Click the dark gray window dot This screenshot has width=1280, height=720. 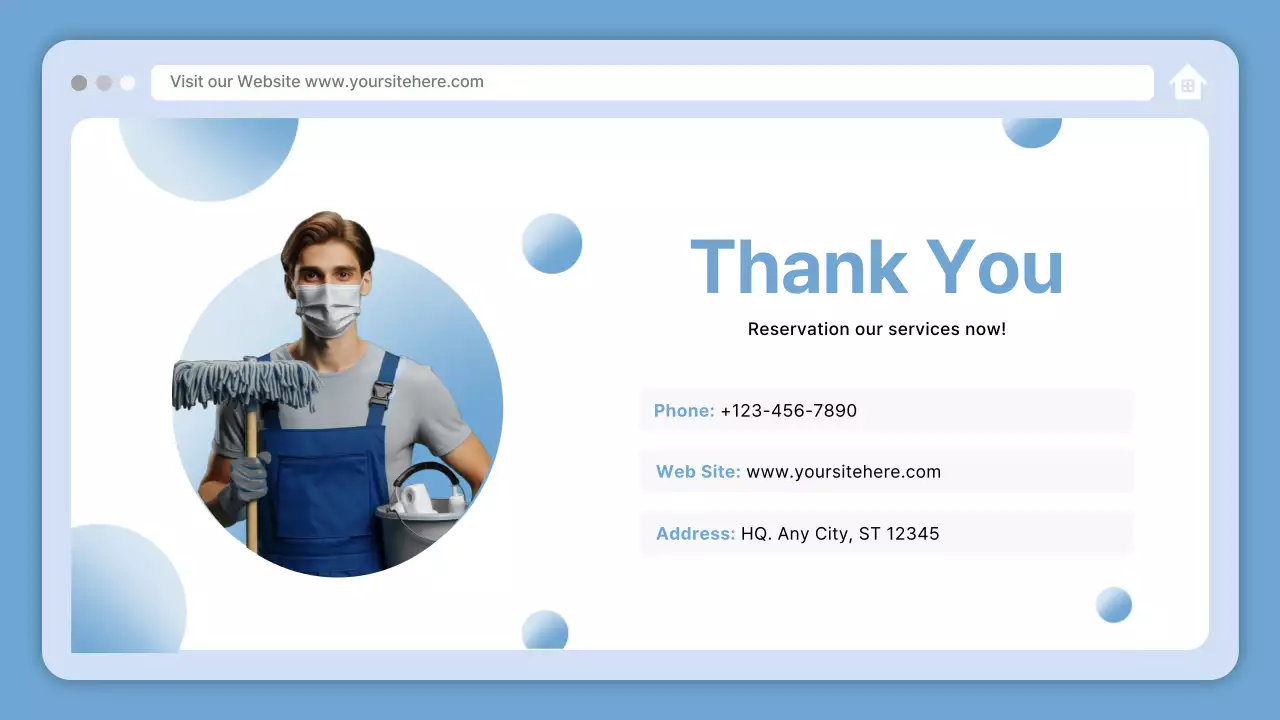(x=79, y=83)
